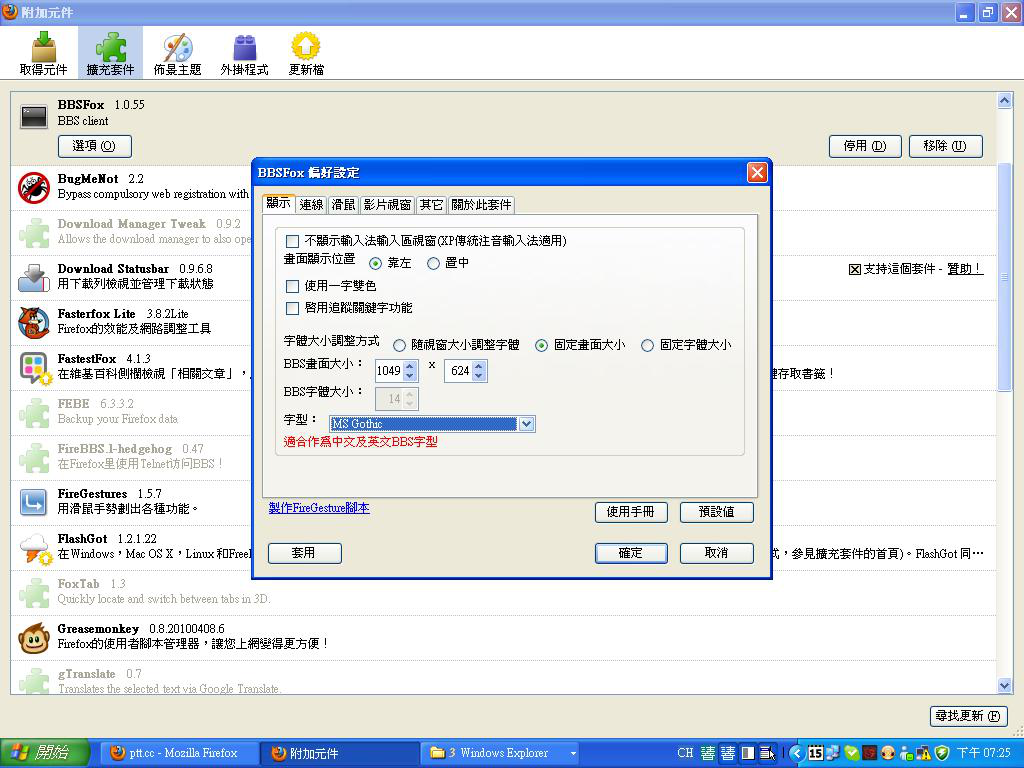Close the BBSFox 偏好設定 dialog
Screen dimensions: 1024x768
pos(757,172)
